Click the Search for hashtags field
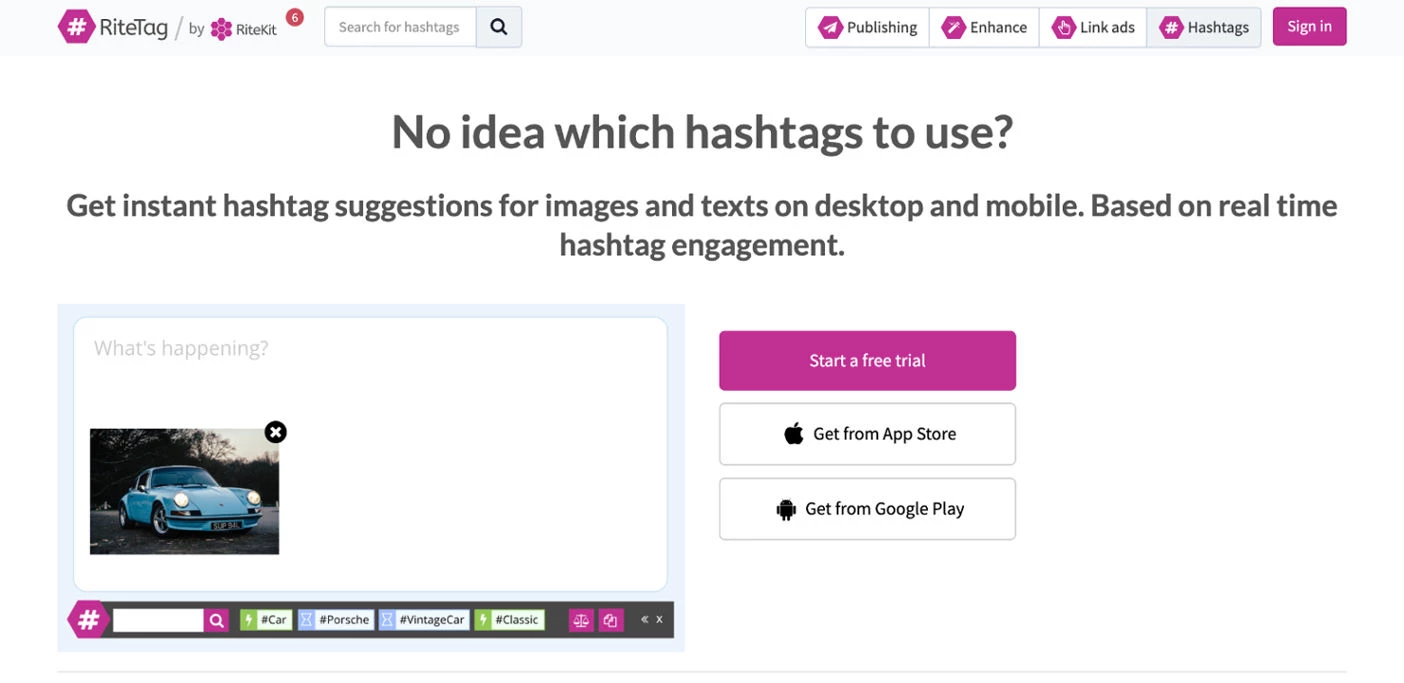This screenshot has height=683, width=1404. (400, 27)
